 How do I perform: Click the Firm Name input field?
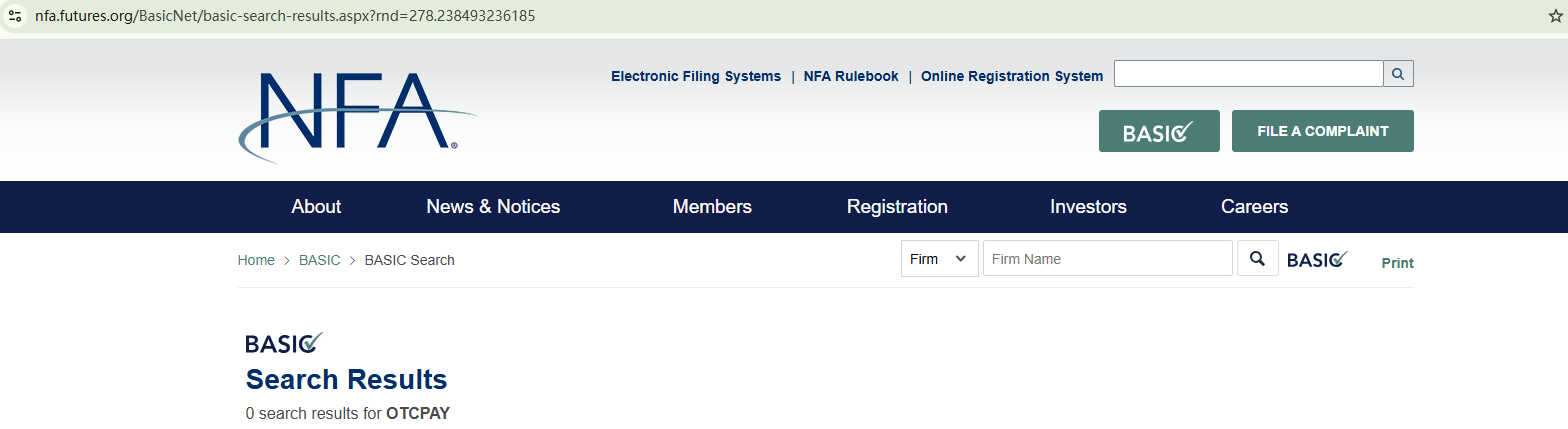tap(1107, 259)
